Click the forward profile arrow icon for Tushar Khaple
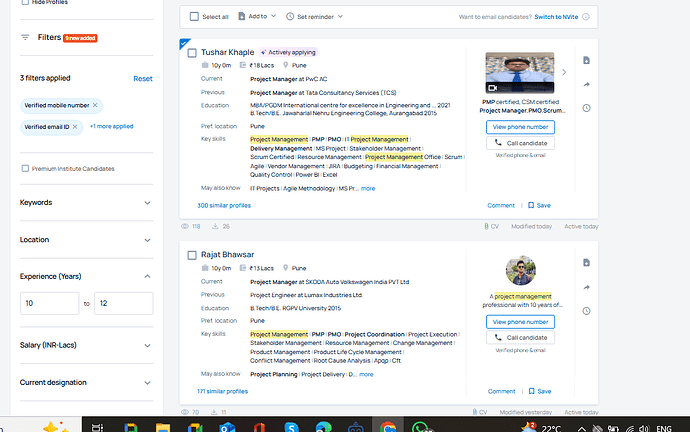This screenshot has height=432, width=690. click(586, 84)
